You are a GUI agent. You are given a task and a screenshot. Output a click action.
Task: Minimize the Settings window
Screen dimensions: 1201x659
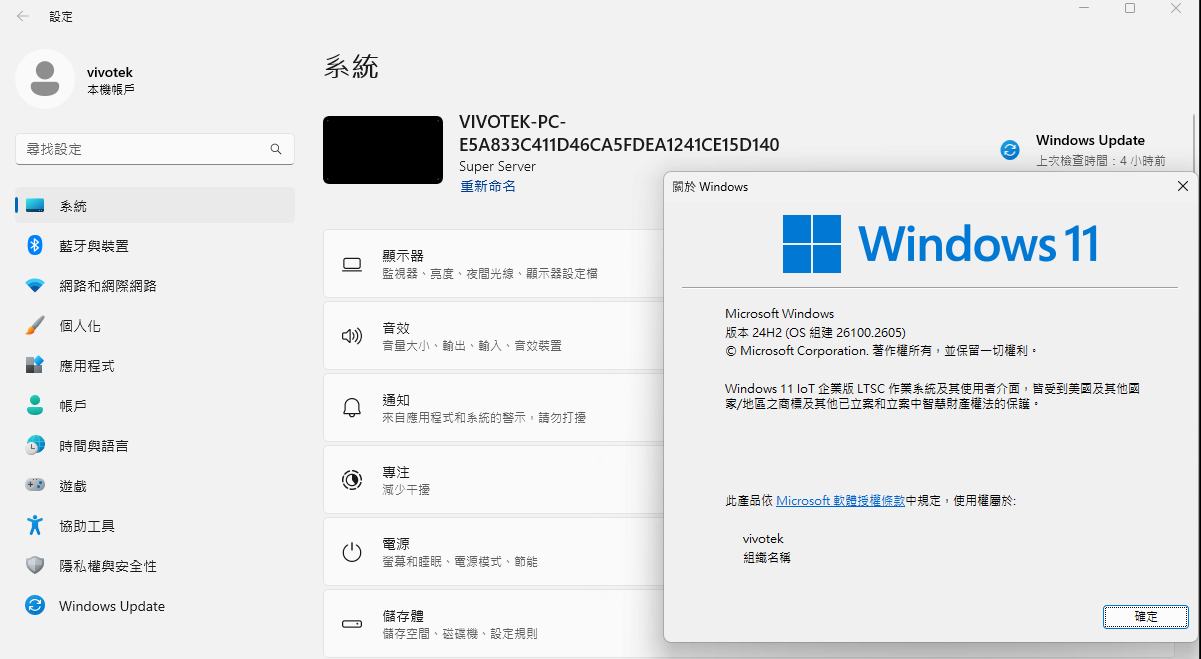point(1084,8)
